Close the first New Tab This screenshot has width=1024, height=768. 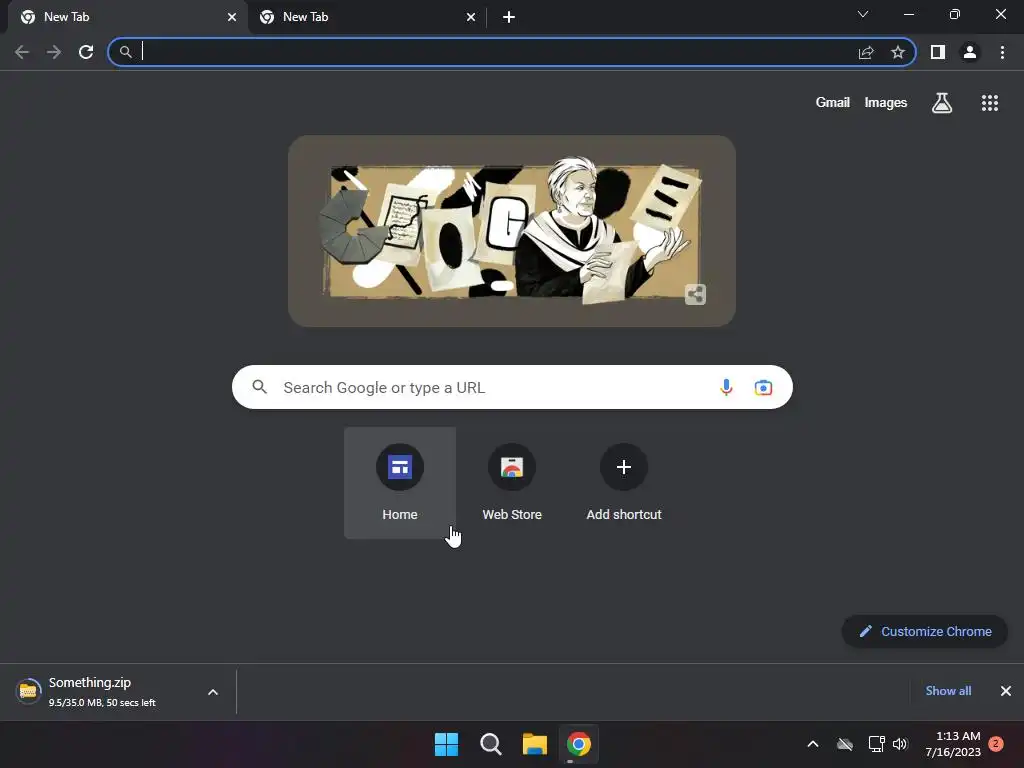(x=232, y=17)
